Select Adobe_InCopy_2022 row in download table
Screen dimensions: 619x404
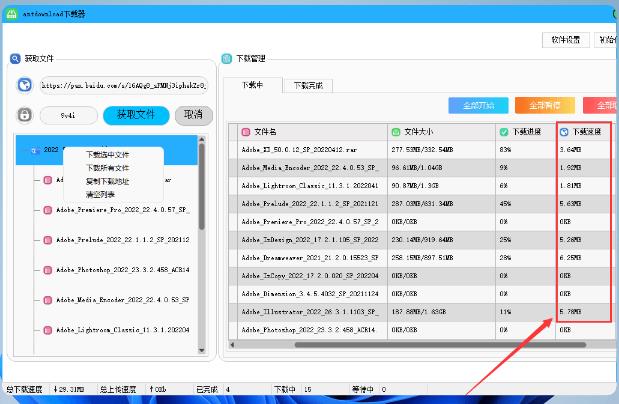click(x=422, y=276)
